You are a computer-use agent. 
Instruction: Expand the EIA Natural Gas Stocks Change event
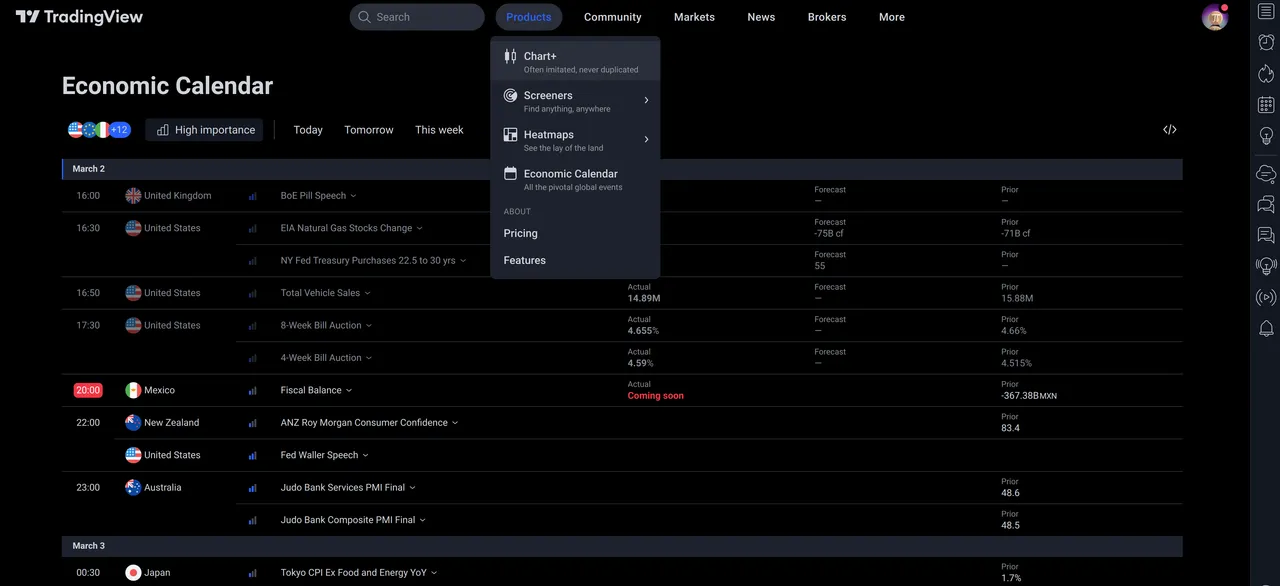(x=419, y=228)
